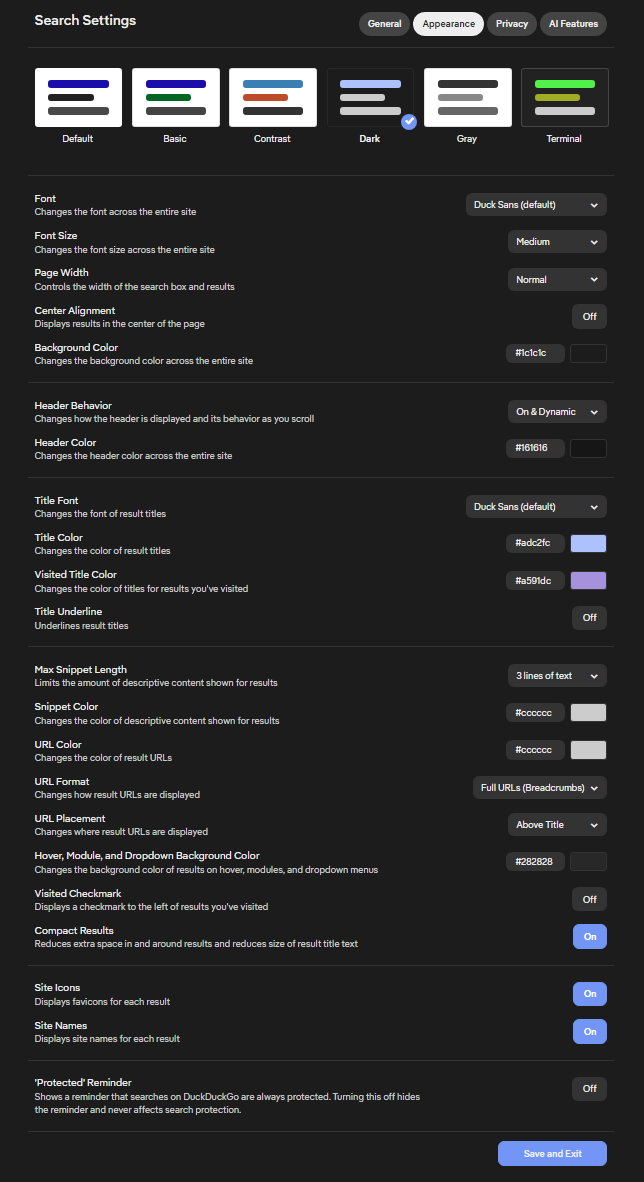
Task: Select the Default theme thumbnail
Action: [x=78, y=98]
